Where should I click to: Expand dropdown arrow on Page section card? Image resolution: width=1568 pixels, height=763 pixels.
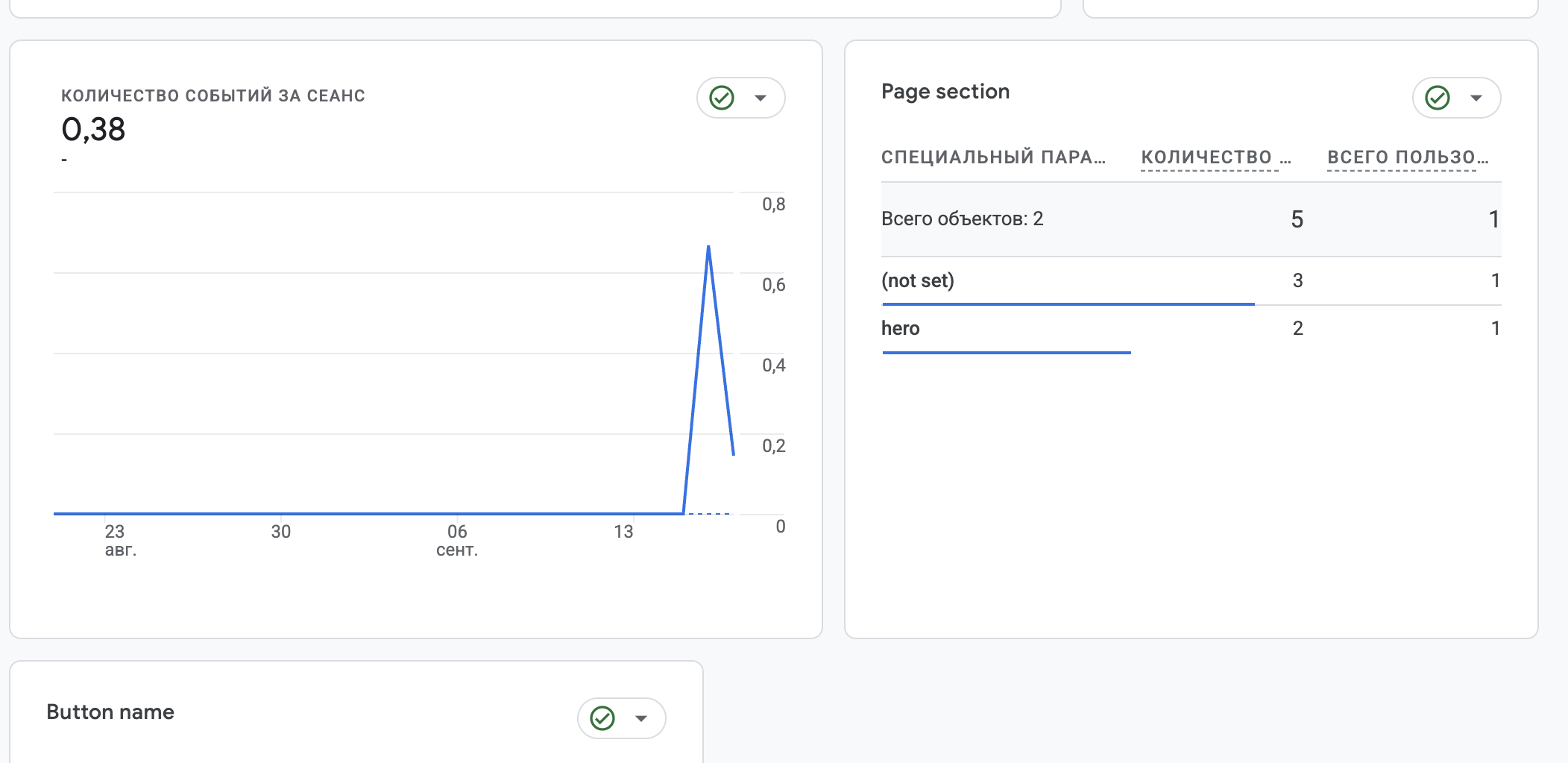(1476, 98)
